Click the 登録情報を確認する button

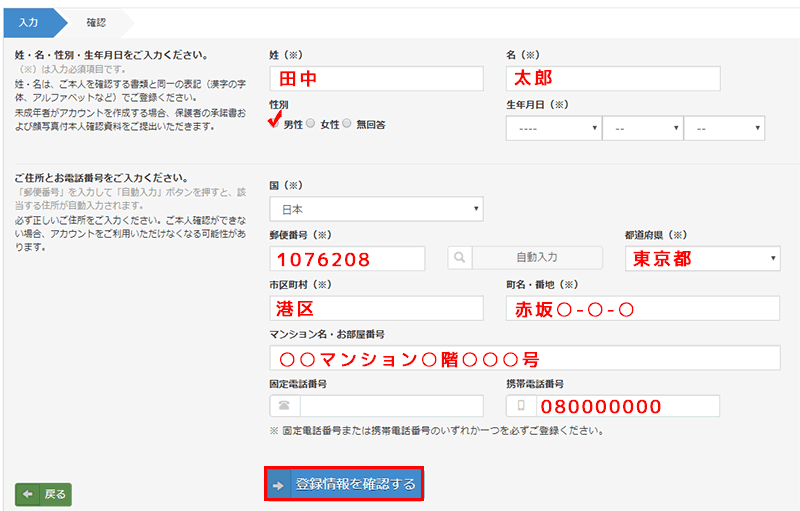(x=344, y=483)
